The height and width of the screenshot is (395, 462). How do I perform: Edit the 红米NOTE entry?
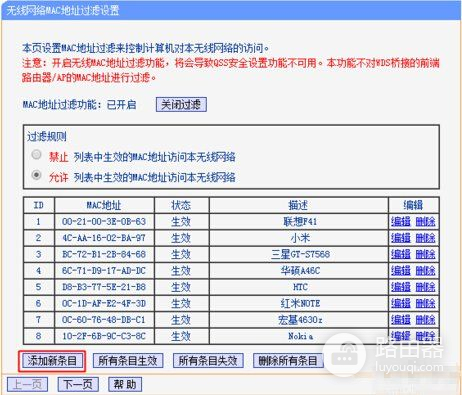[x=401, y=303]
